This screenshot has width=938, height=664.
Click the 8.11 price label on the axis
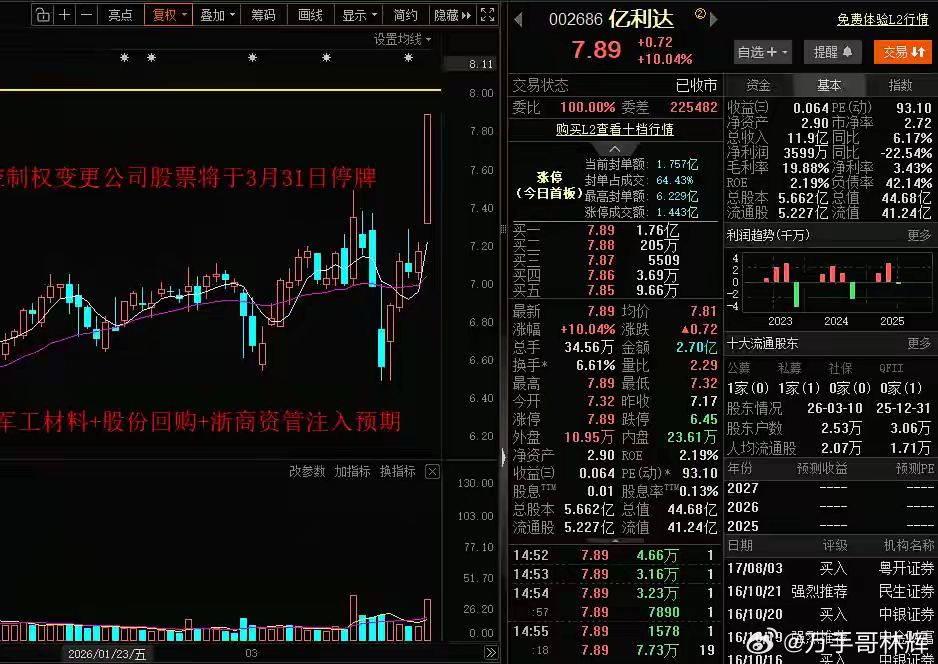[481, 64]
